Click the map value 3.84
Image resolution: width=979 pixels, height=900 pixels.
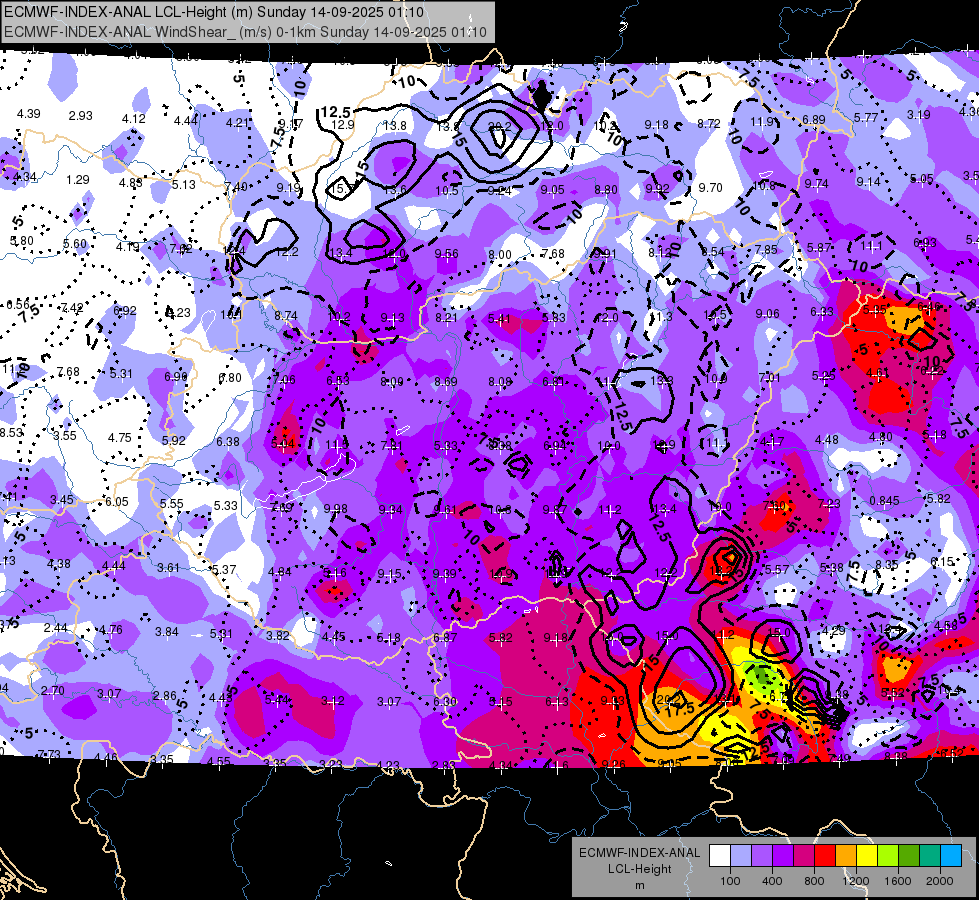(x=167, y=632)
